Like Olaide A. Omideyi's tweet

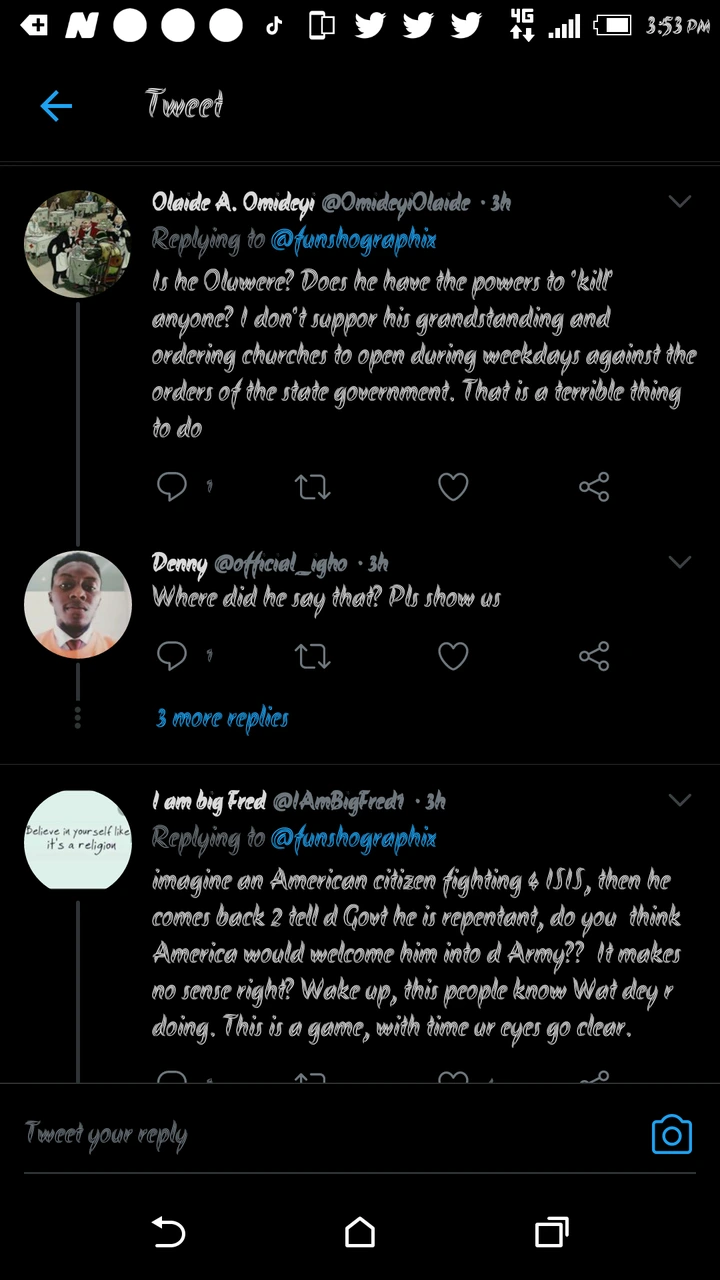[x=453, y=487]
